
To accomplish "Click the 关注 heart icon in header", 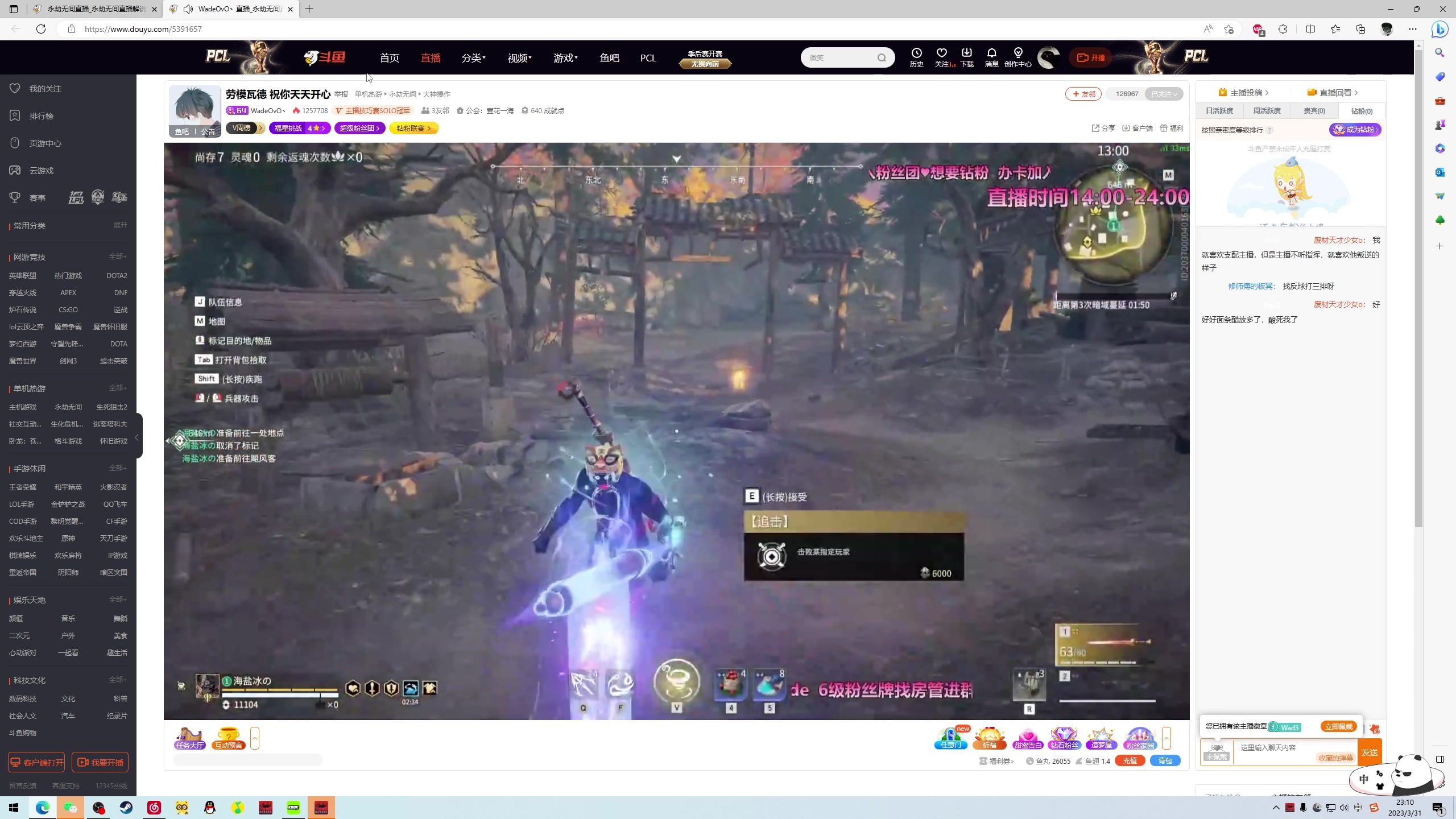I will tap(941, 53).
